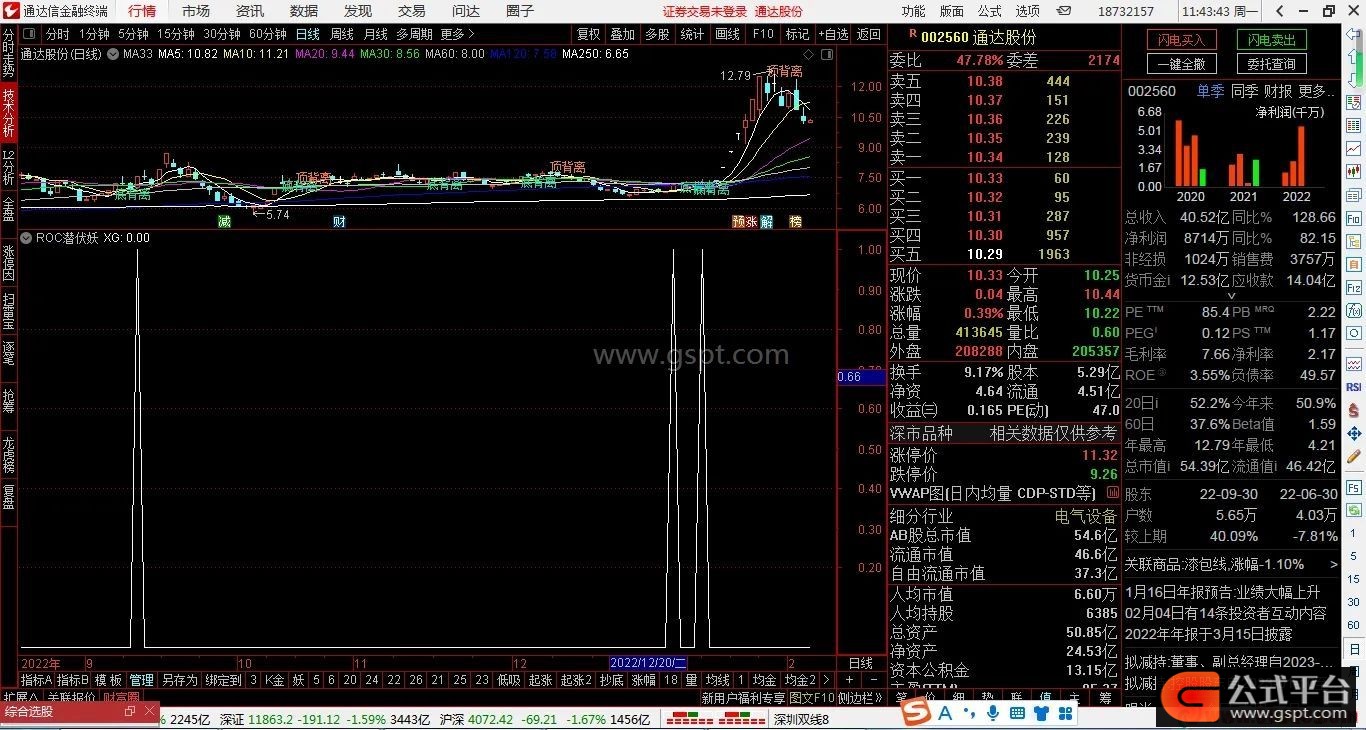Open the 交易 menu
1366x730 pixels.
click(412, 11)
